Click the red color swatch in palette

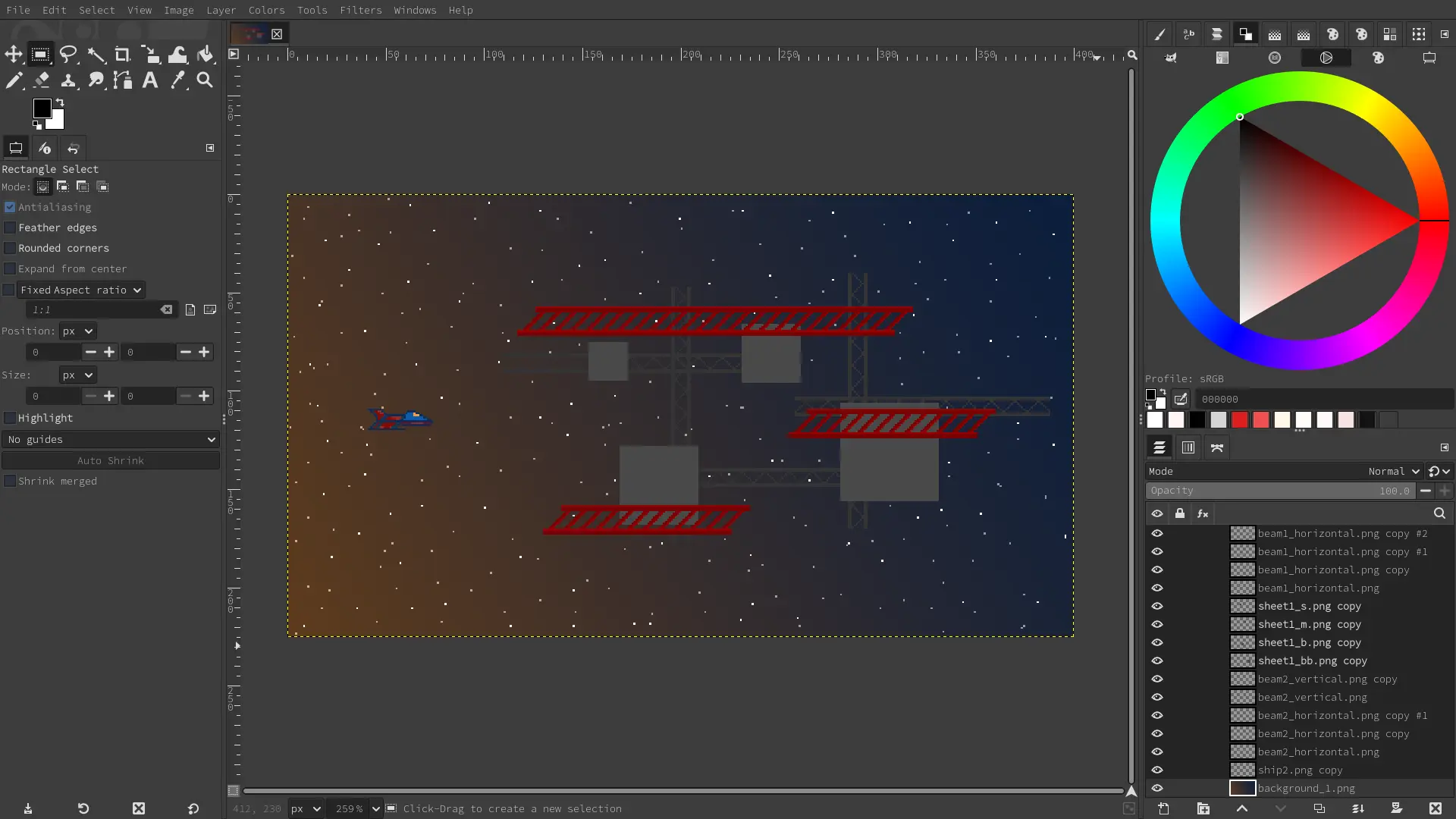click(x=1239, y=419)
